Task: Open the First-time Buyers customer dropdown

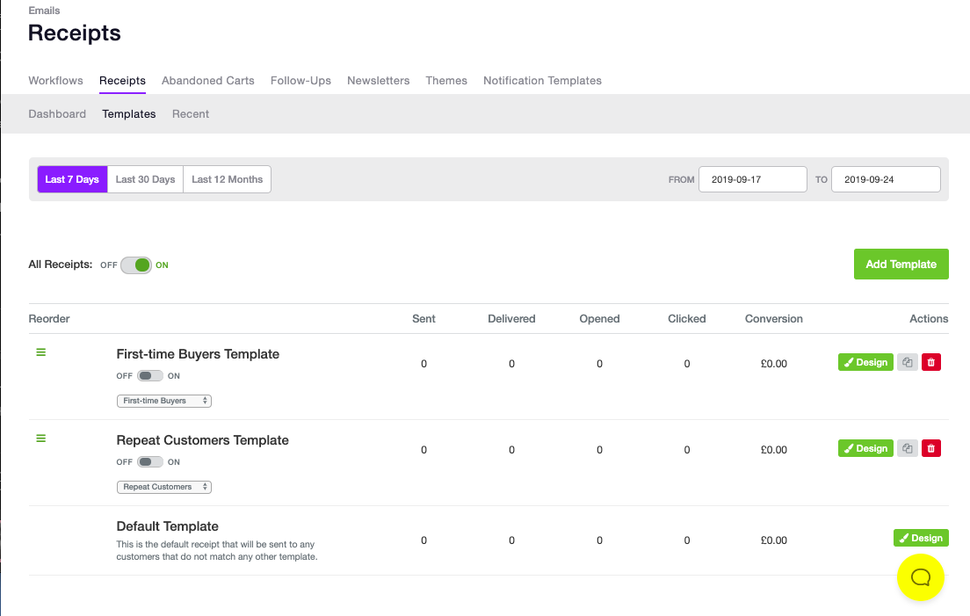Action: [x=164, y=400]
